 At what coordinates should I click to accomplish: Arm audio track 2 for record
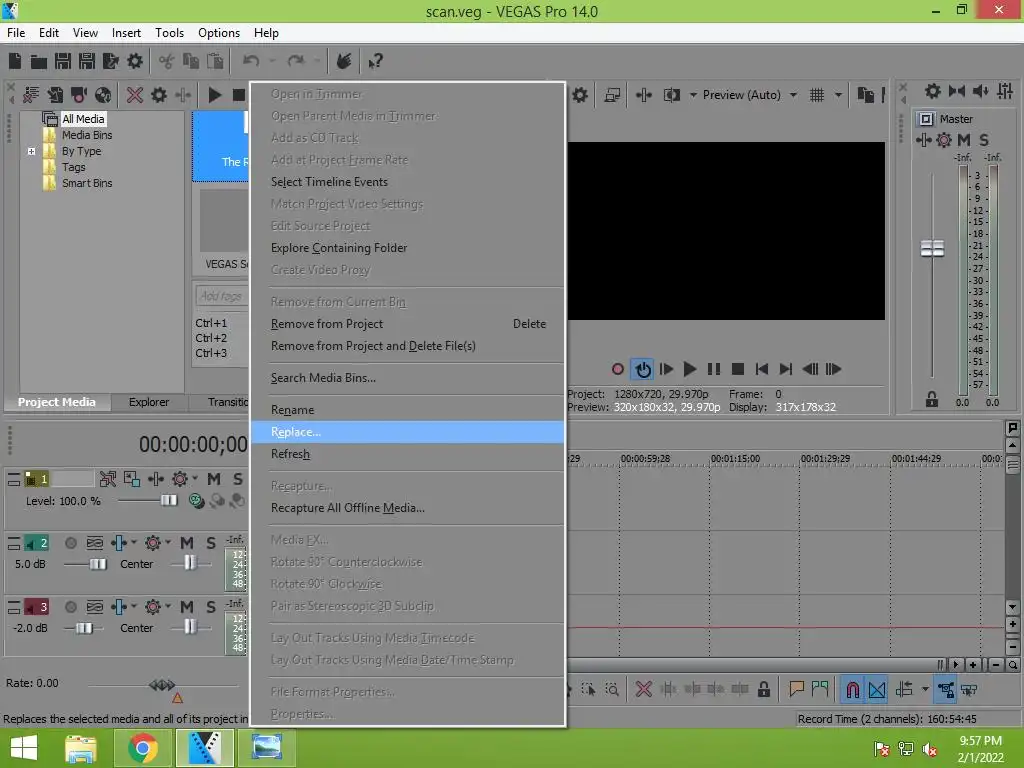71,543
